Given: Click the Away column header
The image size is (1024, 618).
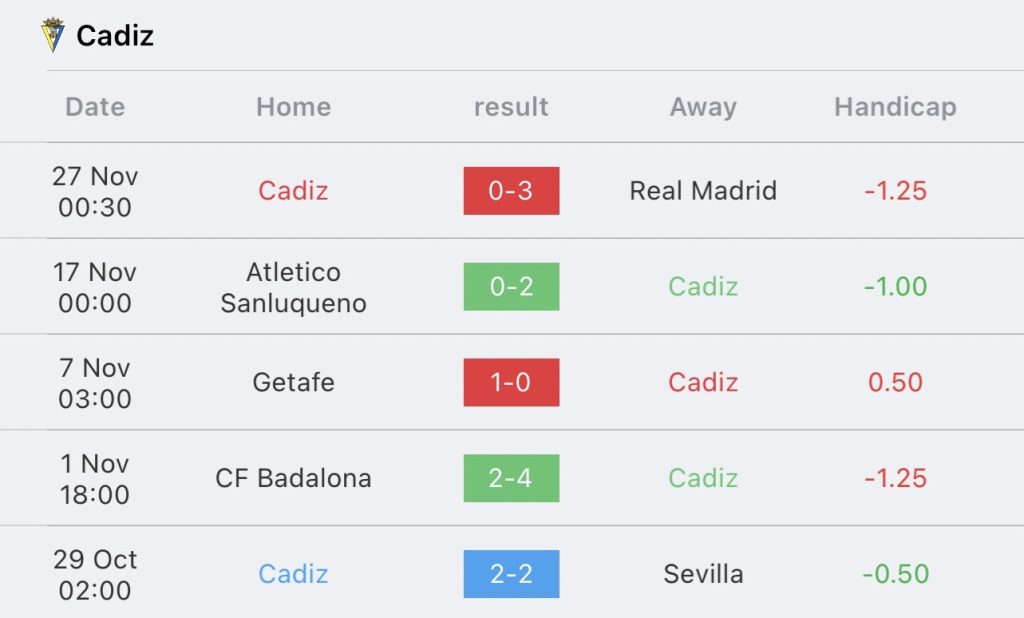Looking at the screenshot, I should point(703,106).
